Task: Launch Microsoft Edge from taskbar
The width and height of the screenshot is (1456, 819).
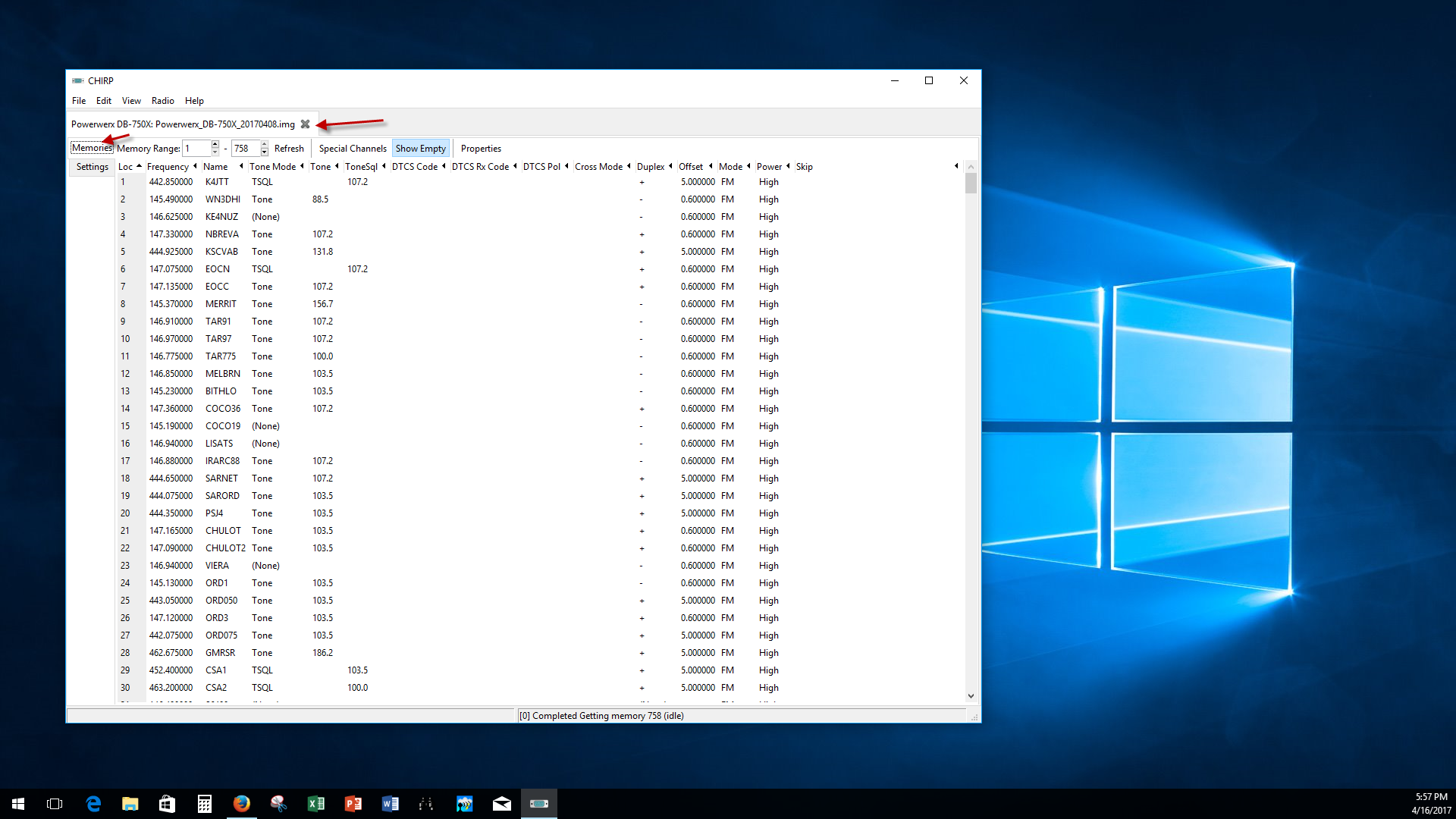Action: 93,804
